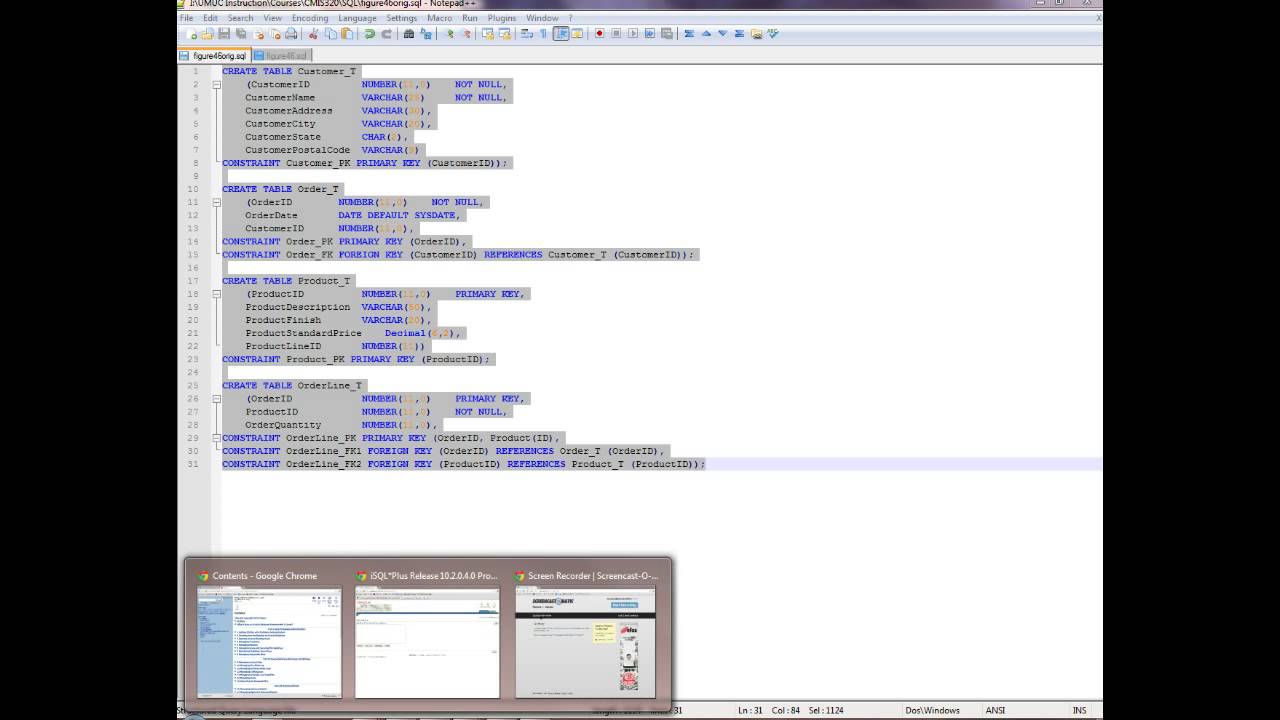Click the Copy toolbar icon
1280x720 pixels.
[331, 34]
